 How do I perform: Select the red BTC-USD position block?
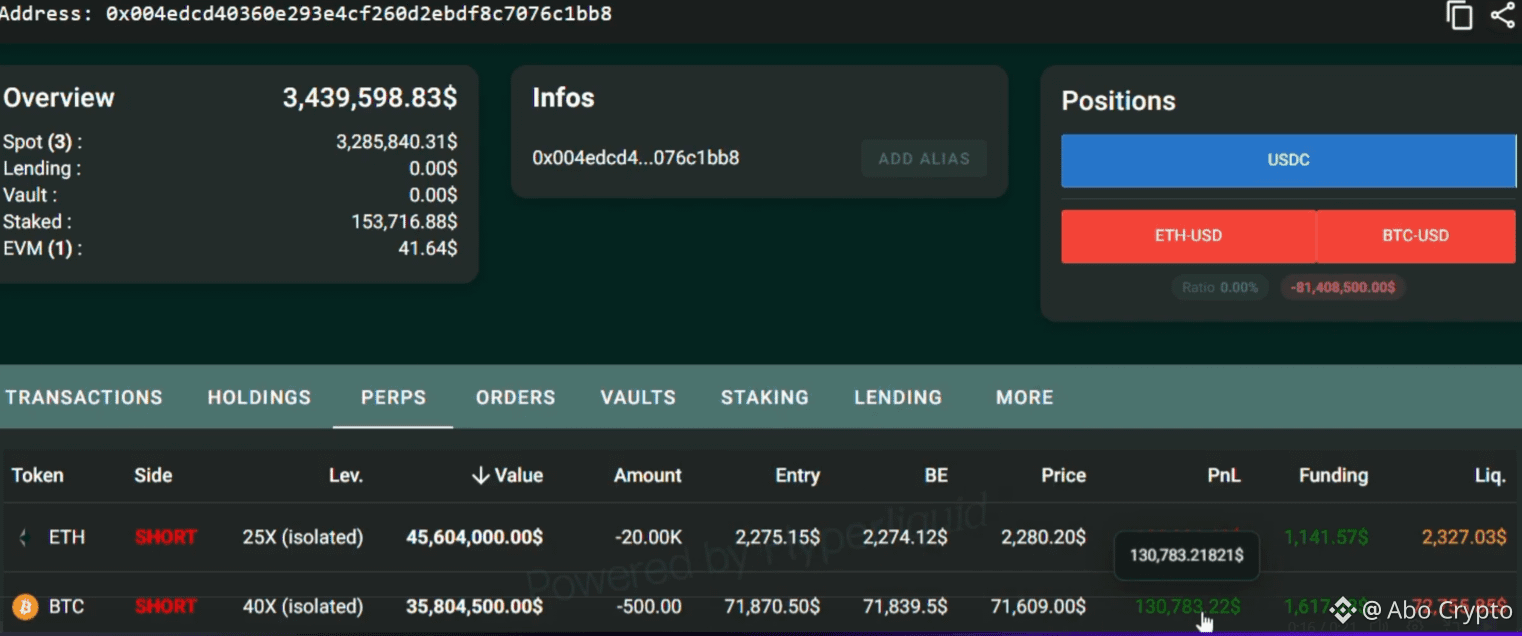click(1416, 236)
